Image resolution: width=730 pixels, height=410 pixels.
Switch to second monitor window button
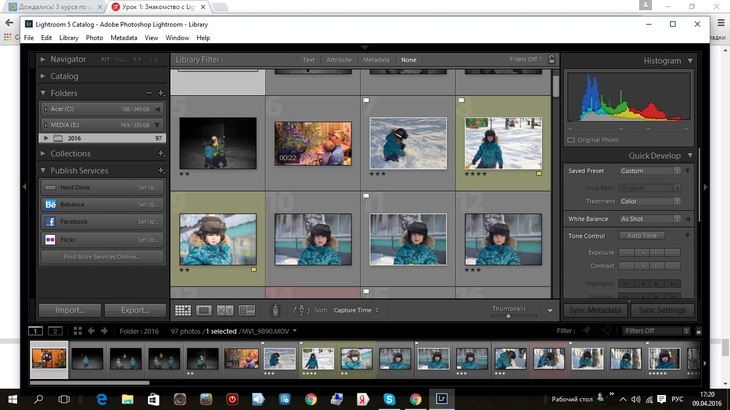click(x=56, y=330)
